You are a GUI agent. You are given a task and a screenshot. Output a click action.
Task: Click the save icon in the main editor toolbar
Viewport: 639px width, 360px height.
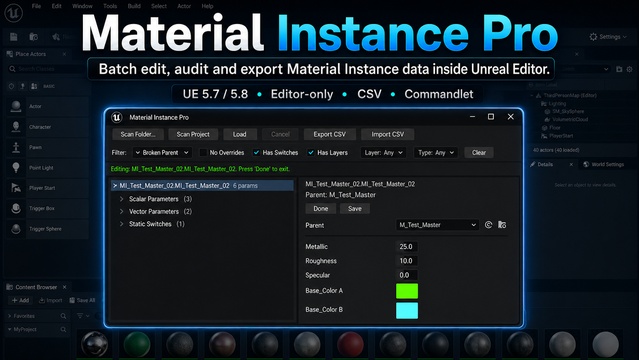tap(13, 37)
